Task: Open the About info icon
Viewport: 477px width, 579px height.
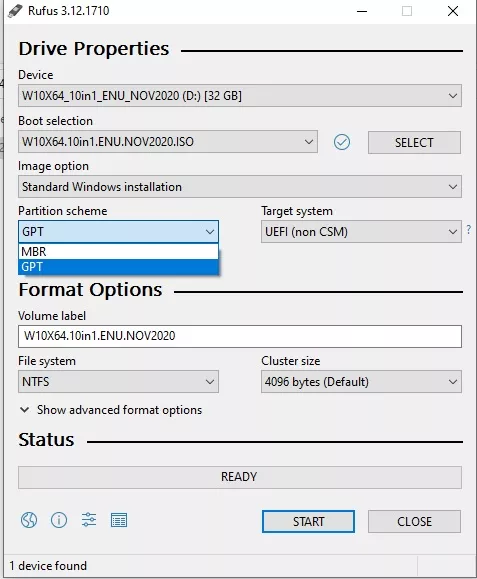Action: pos(59,520)
